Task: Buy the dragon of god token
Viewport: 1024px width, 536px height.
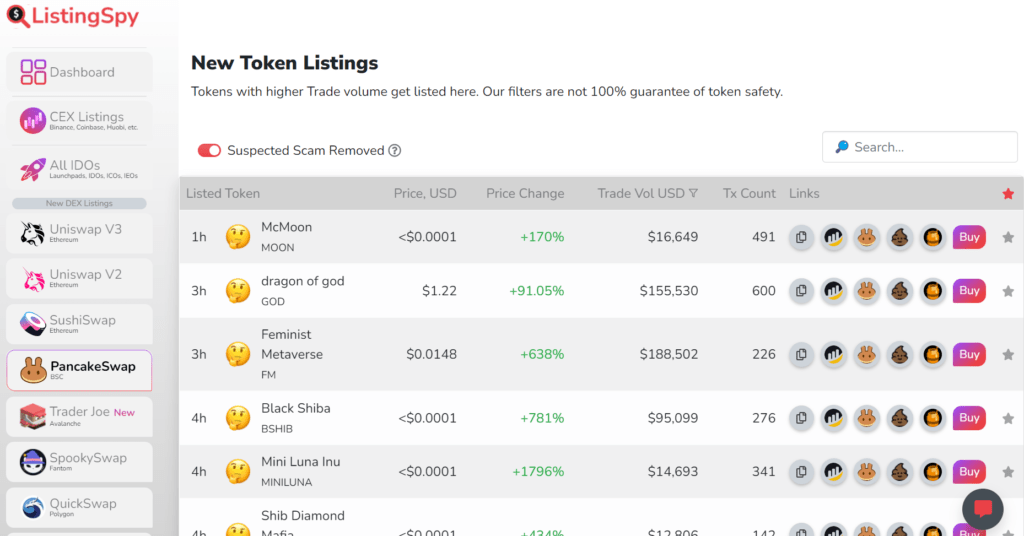Action: [969, 291]
